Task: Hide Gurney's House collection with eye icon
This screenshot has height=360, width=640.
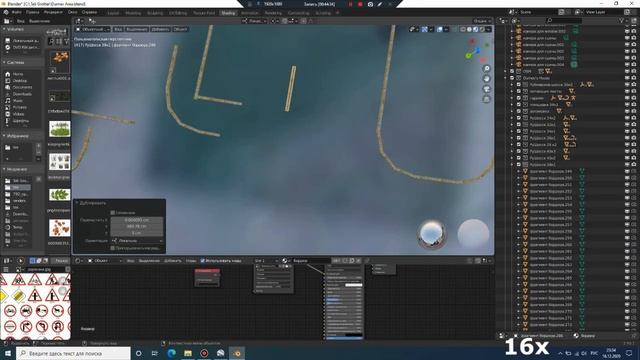Action: click(627, 78)
